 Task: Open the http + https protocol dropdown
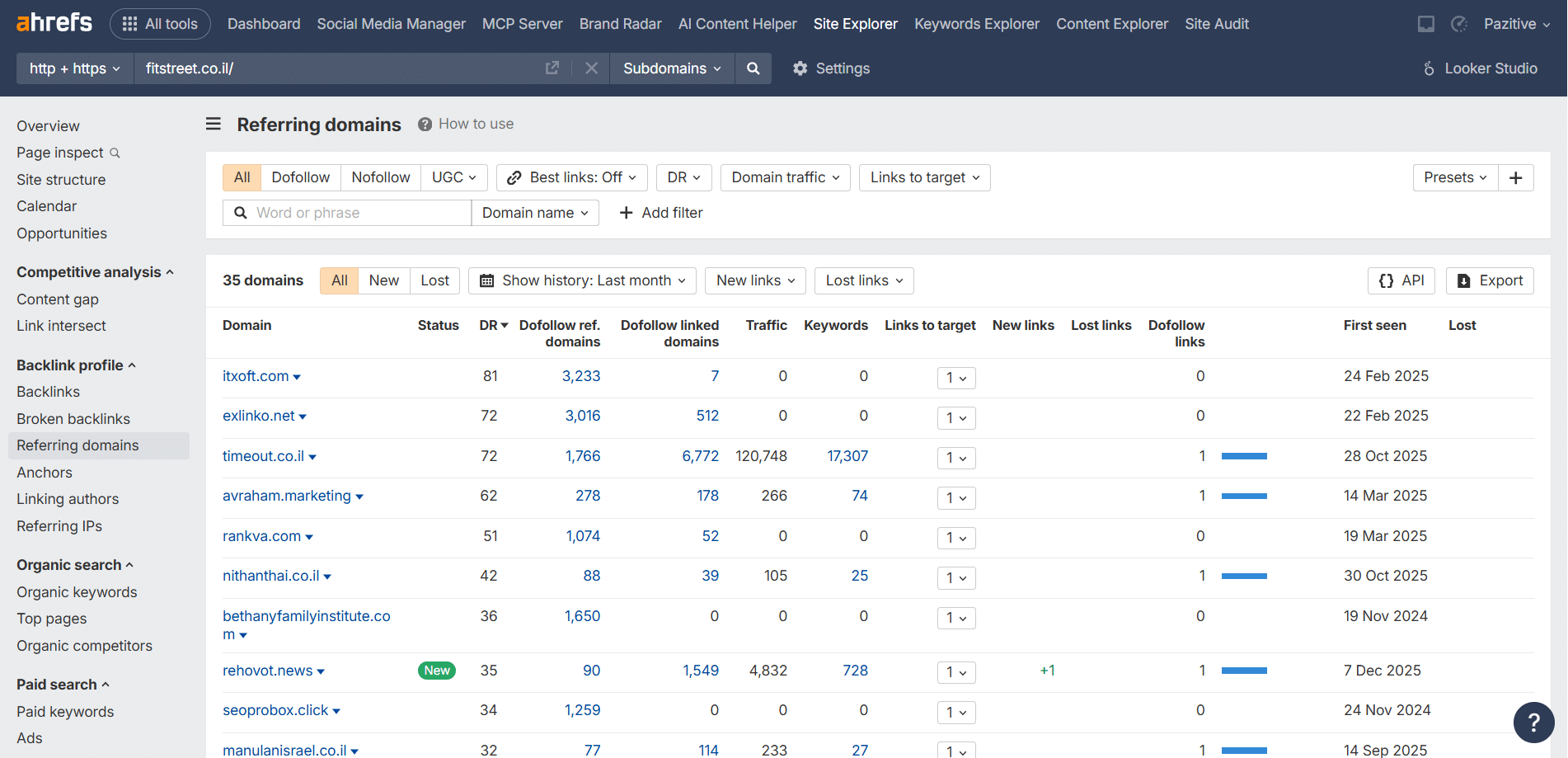(75, 68)
